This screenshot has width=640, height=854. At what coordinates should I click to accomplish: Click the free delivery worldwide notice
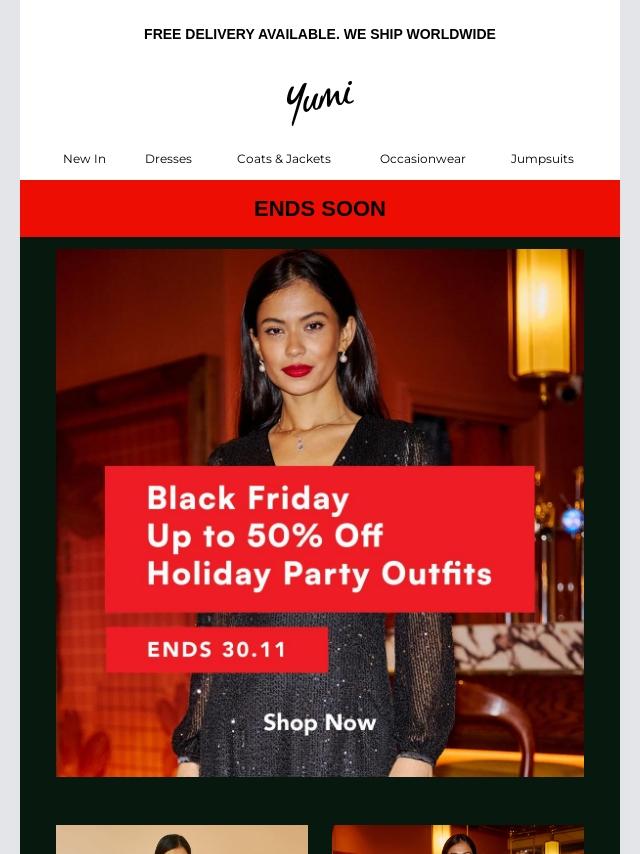click(x=320, y=34)
